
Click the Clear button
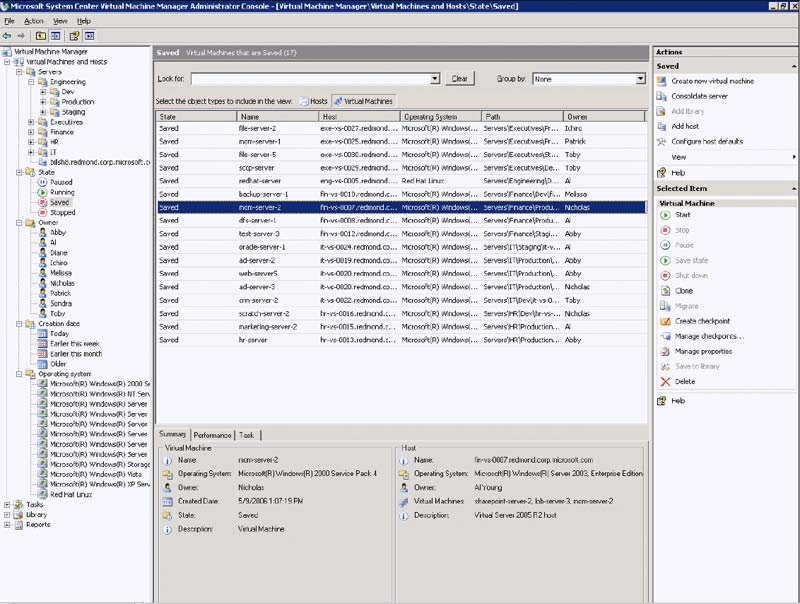click(x=459, y=78)
